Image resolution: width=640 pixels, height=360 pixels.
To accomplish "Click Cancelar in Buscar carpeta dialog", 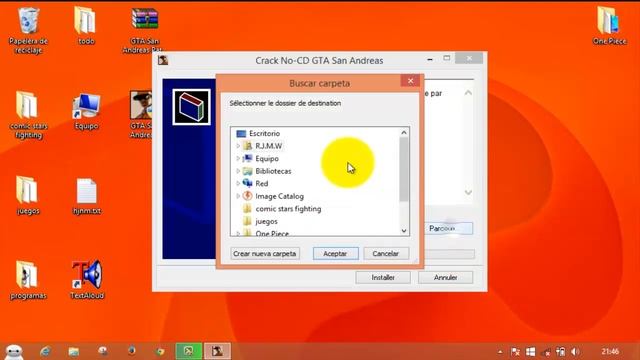I will [x=385, y=253].
